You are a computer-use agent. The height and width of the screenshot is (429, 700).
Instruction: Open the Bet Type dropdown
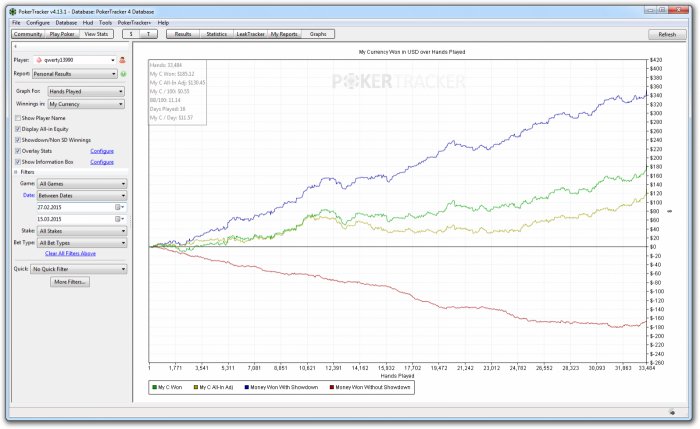coord(82,243)
